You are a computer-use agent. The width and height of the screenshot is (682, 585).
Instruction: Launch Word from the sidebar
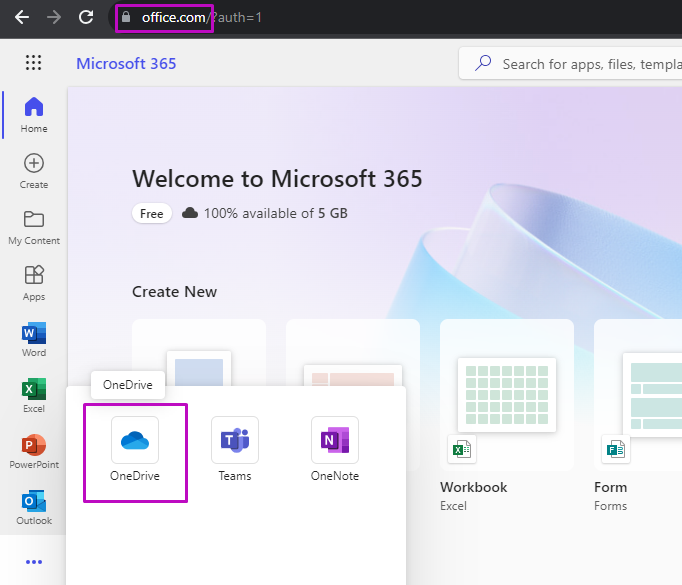pos(34,339)
